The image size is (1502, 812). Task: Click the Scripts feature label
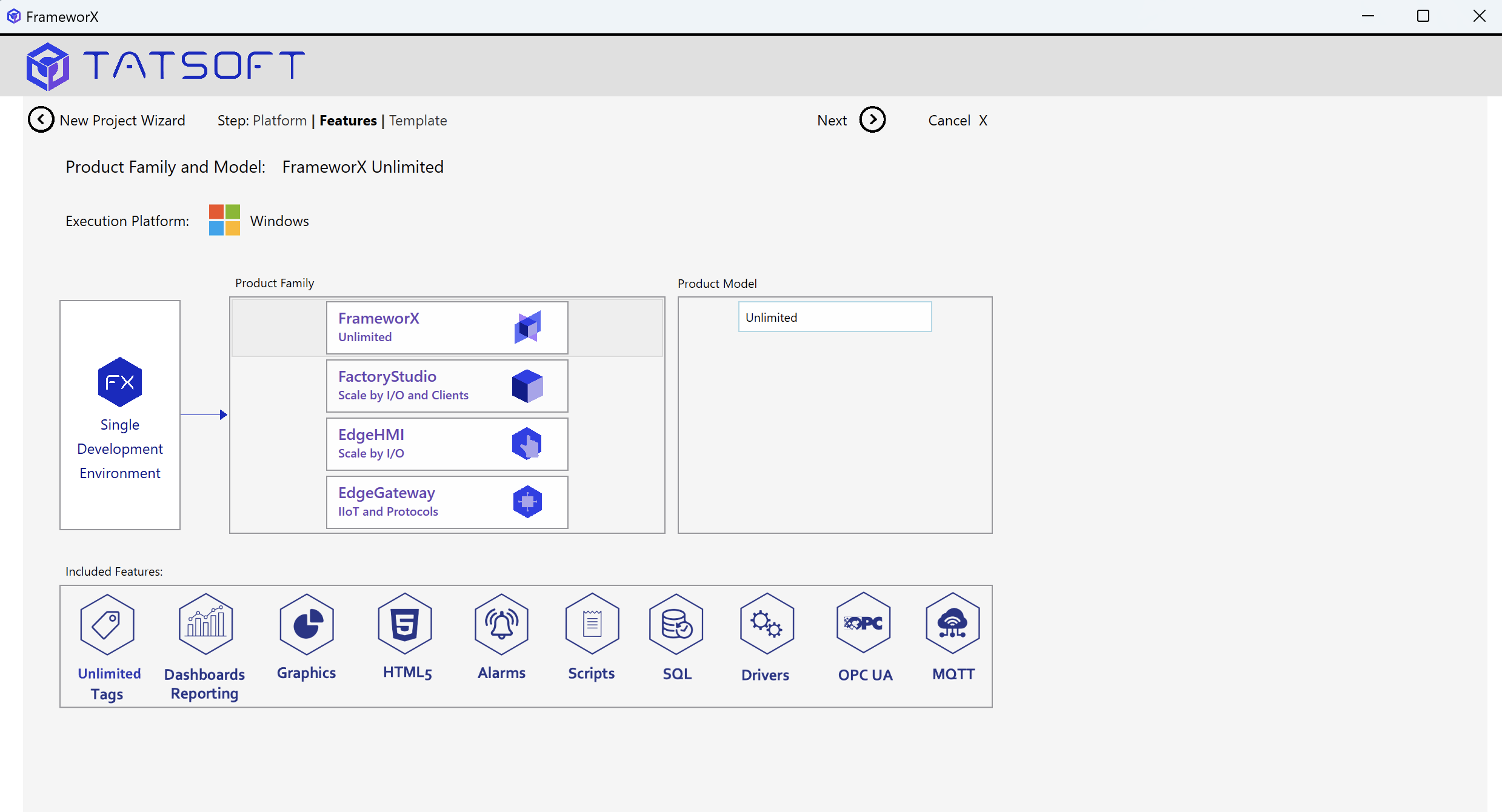[592, 673]
